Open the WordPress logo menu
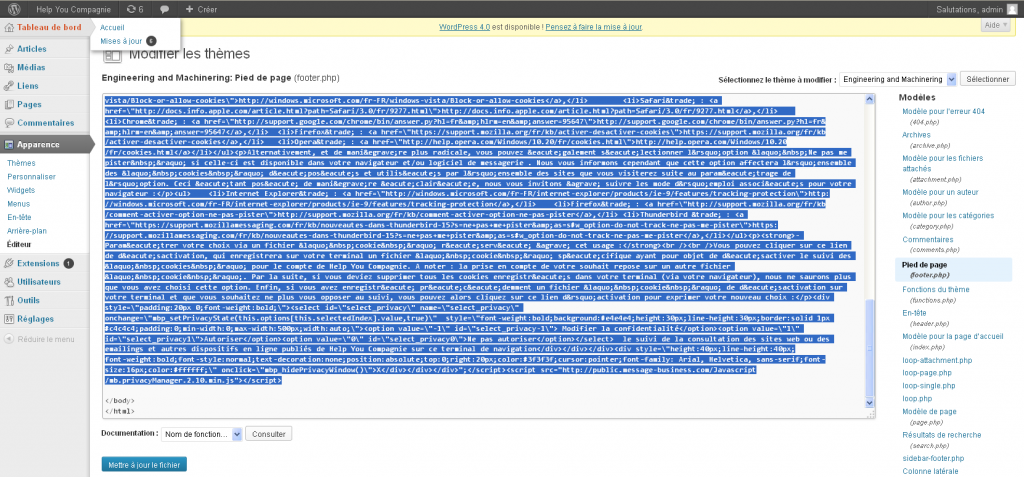This screenshot has width=1024, height=477. (x=14, y=9)
